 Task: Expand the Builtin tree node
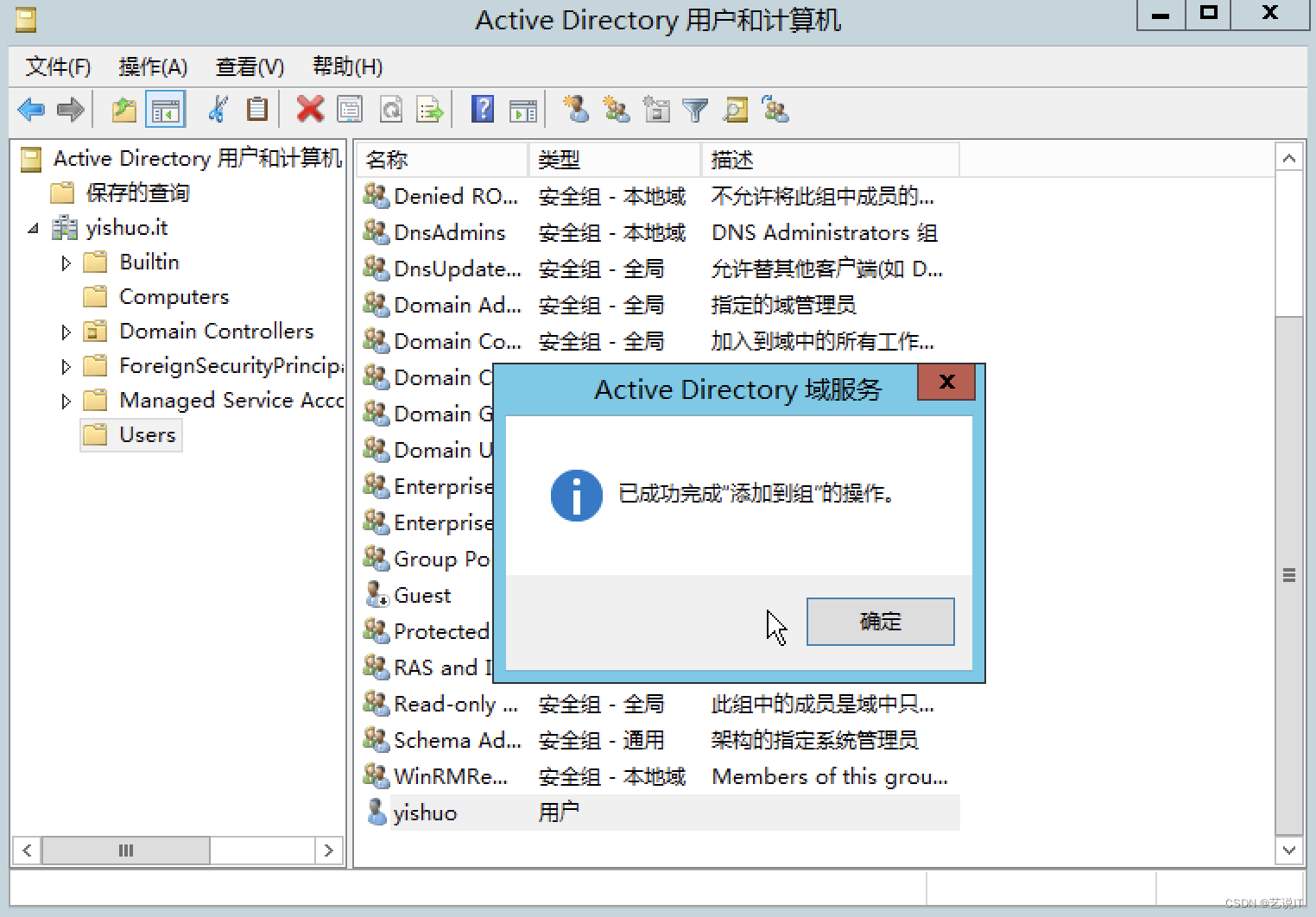pyautogui.click(x=66, y=262)
